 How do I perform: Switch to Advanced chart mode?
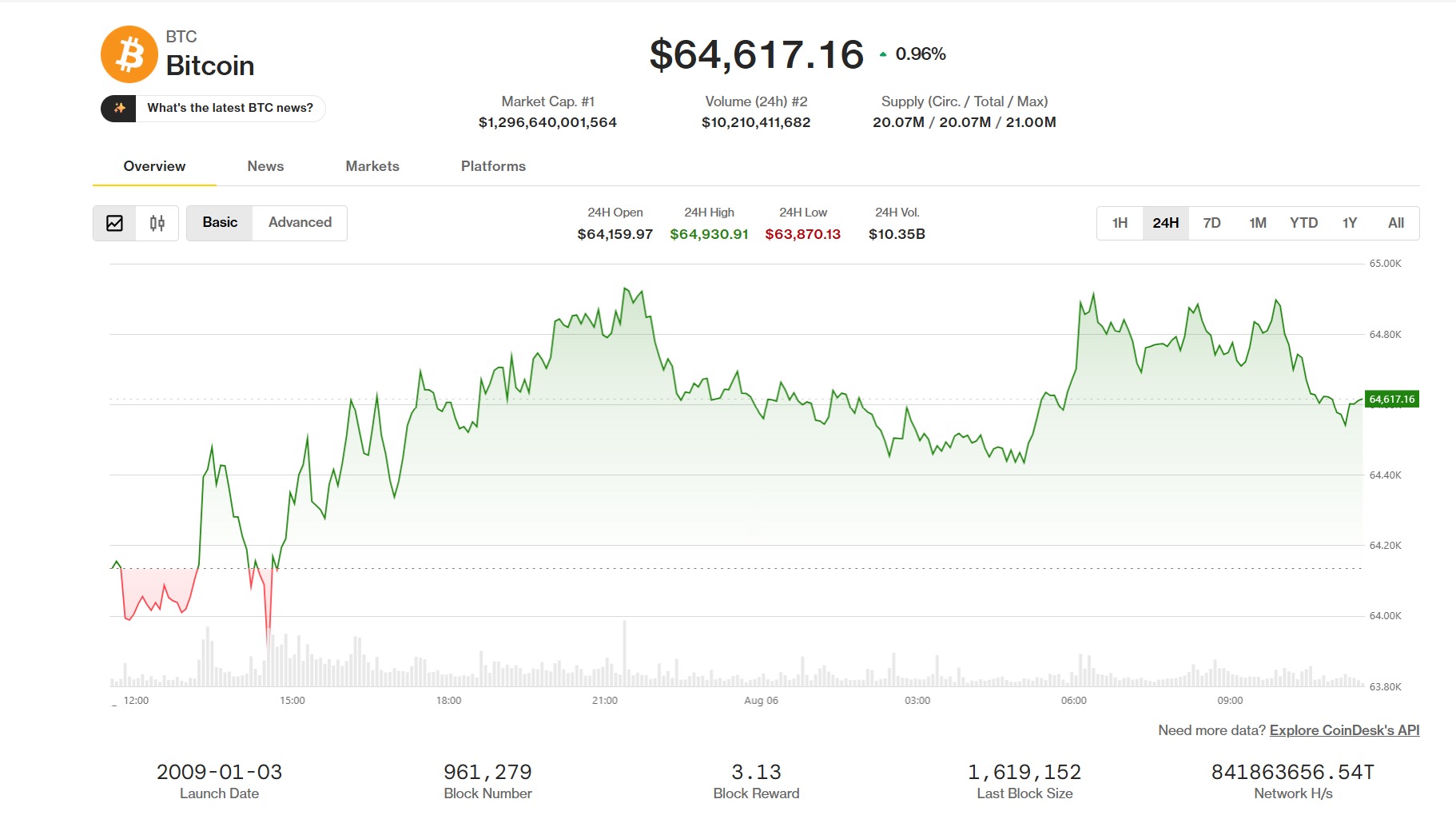click(300, 223)
